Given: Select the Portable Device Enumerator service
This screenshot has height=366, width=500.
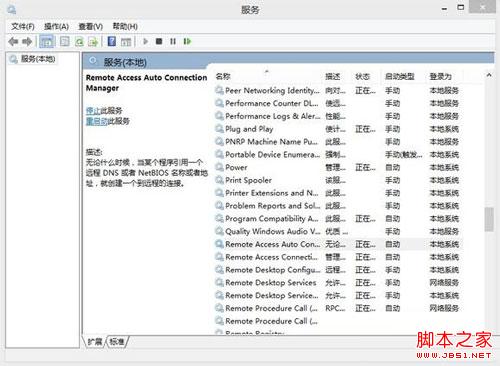Looking at the screenshot, I should tap(337, 155).
